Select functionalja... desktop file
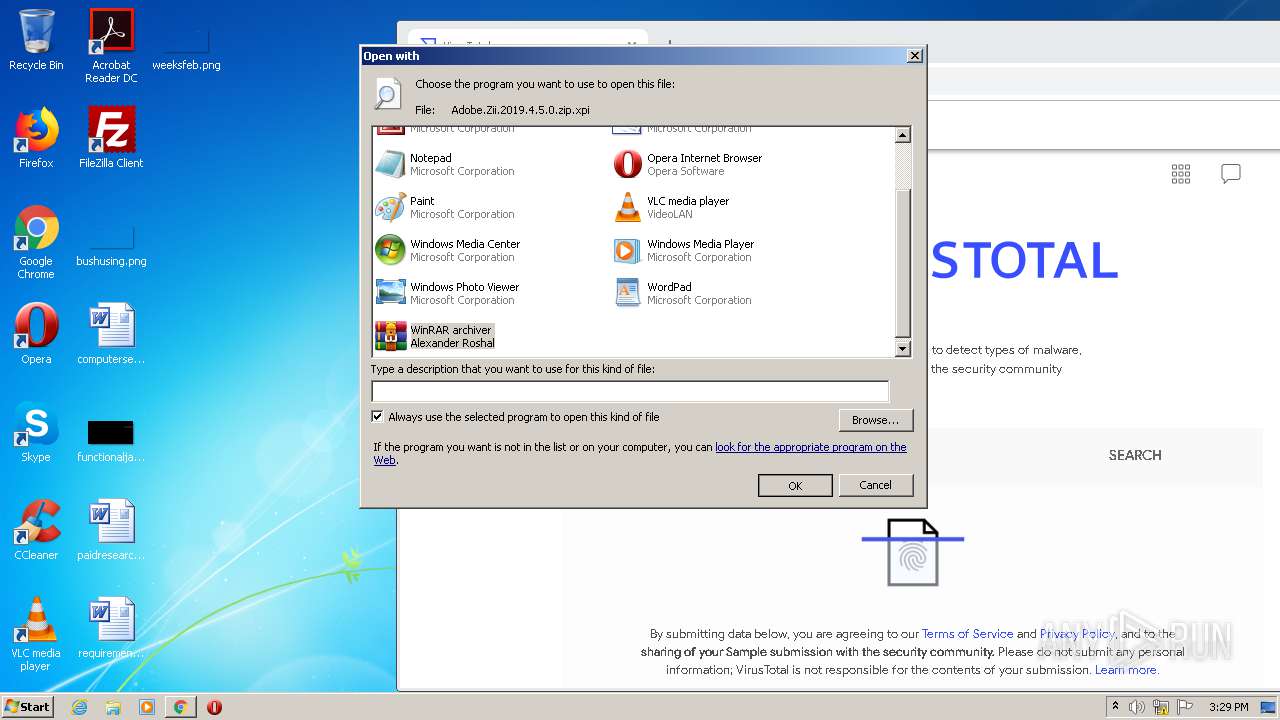1280x720 pixels. tap(111, 442)
